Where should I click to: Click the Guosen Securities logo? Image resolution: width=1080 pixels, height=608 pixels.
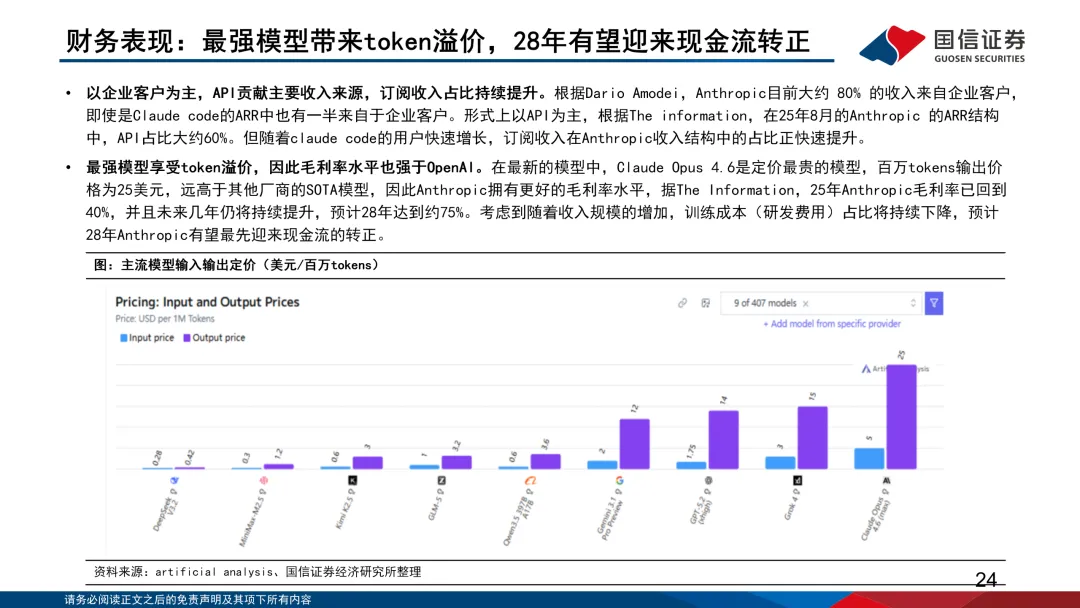click(943, 45)
